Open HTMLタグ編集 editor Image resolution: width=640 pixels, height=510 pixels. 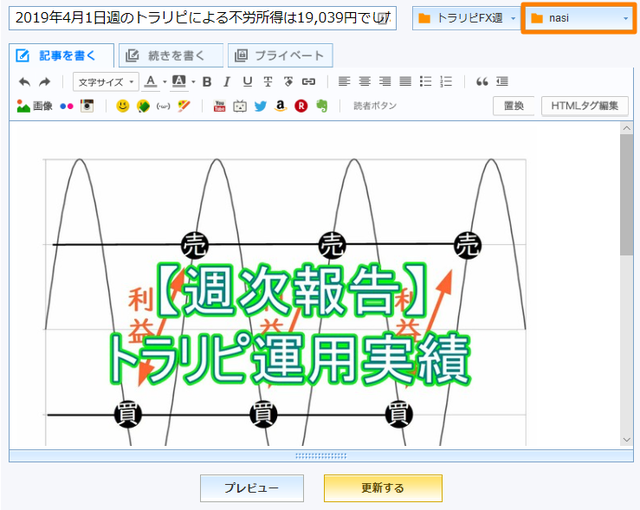coord(585,106)
